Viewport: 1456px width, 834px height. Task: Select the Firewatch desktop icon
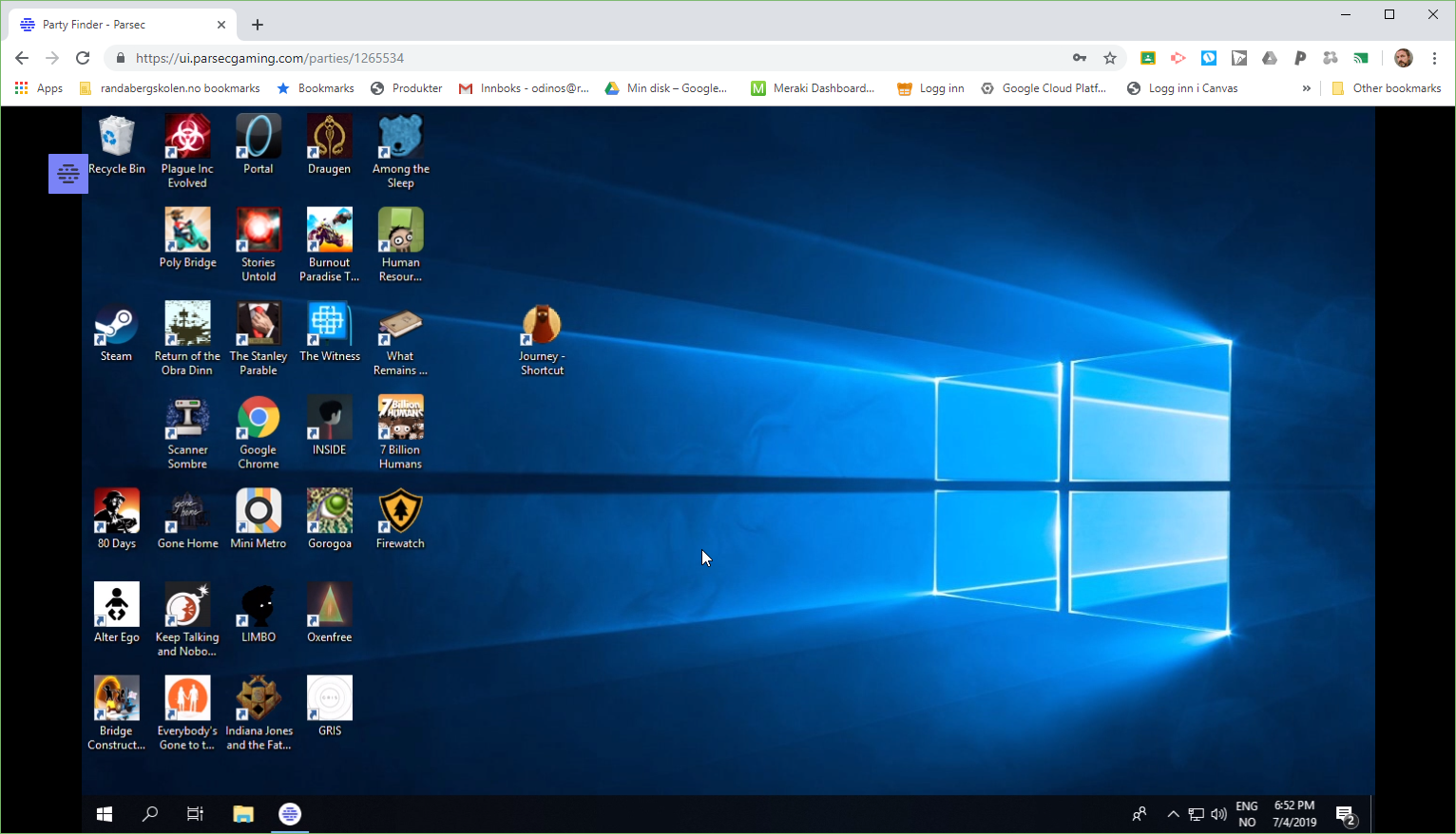pyautogui.click(x=400, y=520)
